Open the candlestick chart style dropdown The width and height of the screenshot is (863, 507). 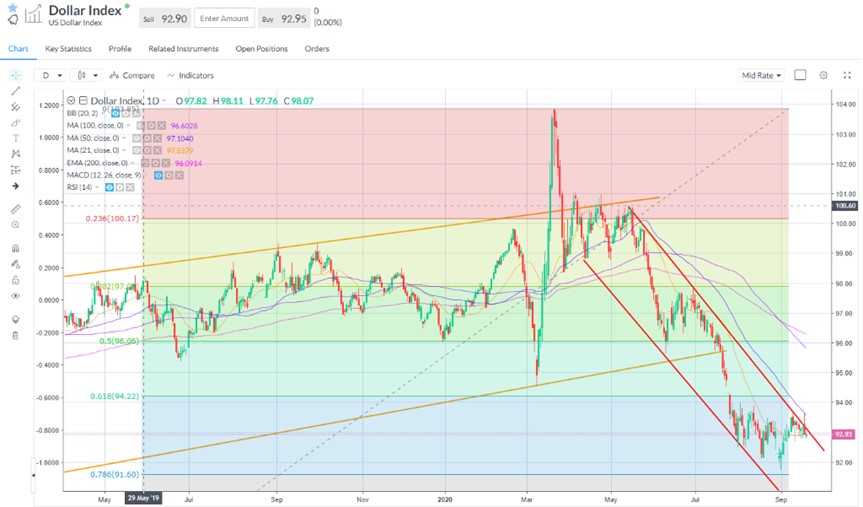click(87, 75)
